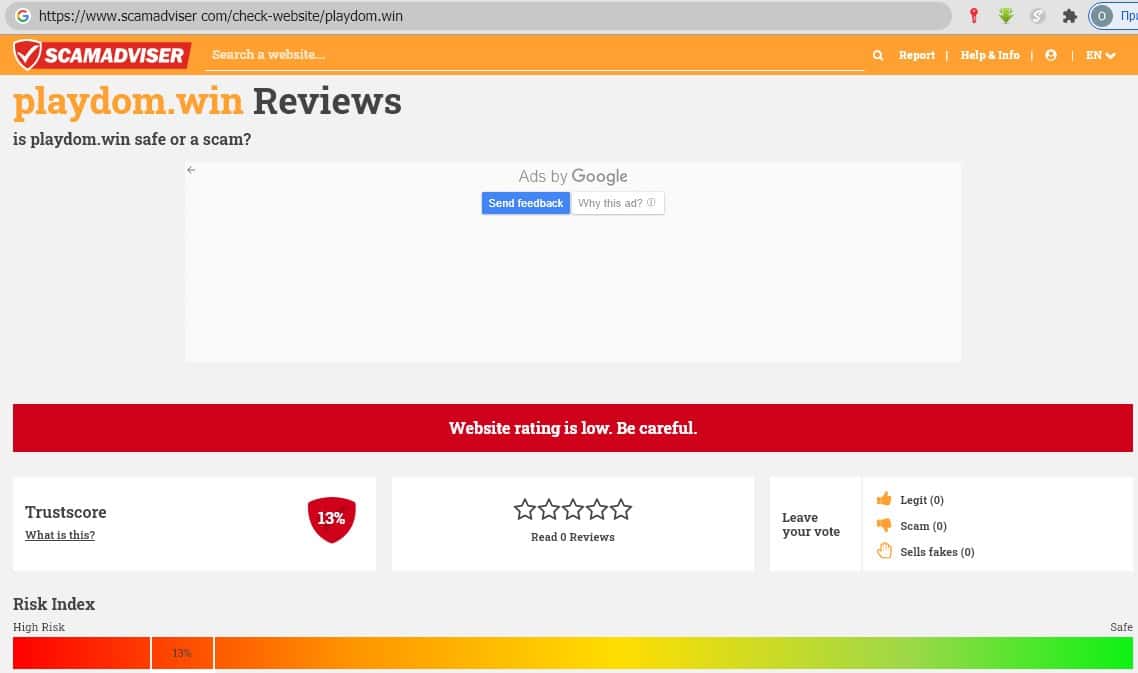Click the hand Sells fakes icon
The height and width of the screenshot is (673, 1138).
pos(884,550)
